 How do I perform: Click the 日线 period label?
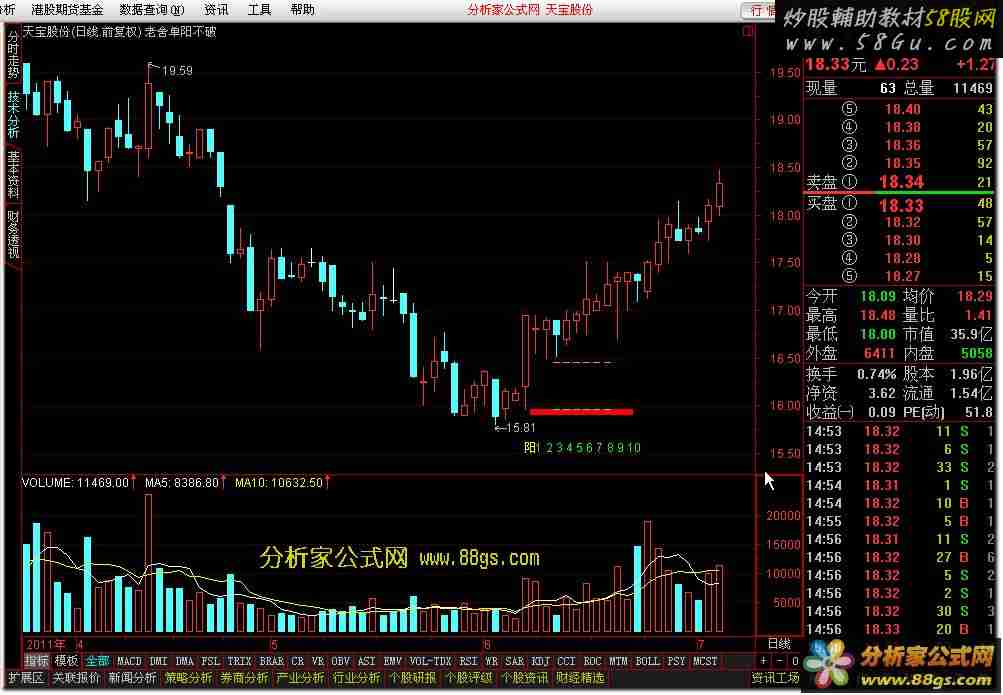point(780,644)
